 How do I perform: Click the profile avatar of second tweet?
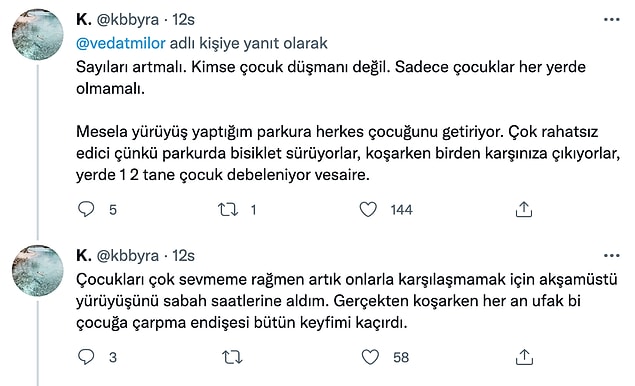(38, 271)
